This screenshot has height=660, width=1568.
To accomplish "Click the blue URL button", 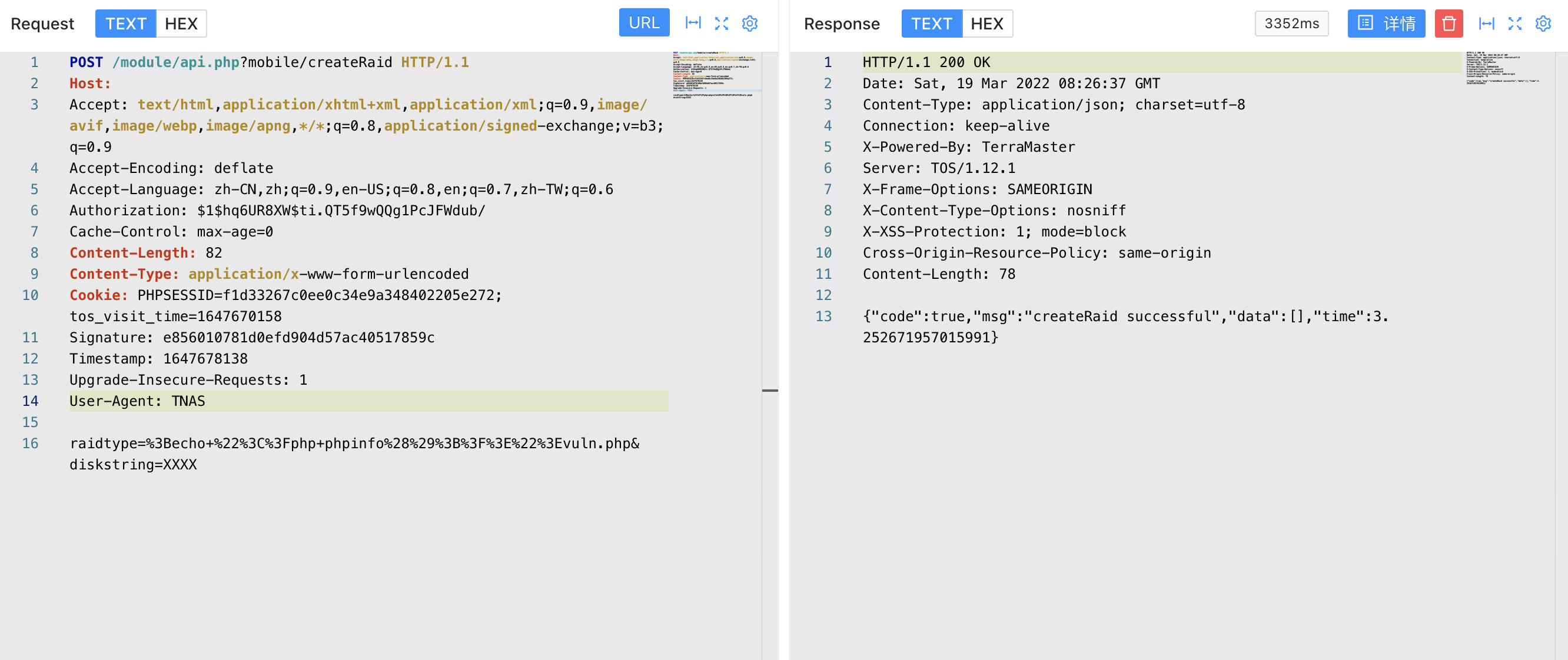I will click(x=643, y=22).
